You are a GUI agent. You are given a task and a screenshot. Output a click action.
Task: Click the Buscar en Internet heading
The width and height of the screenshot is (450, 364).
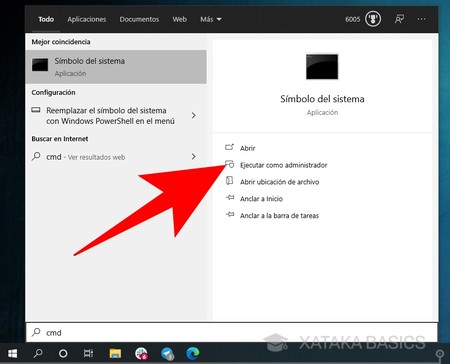60,139
